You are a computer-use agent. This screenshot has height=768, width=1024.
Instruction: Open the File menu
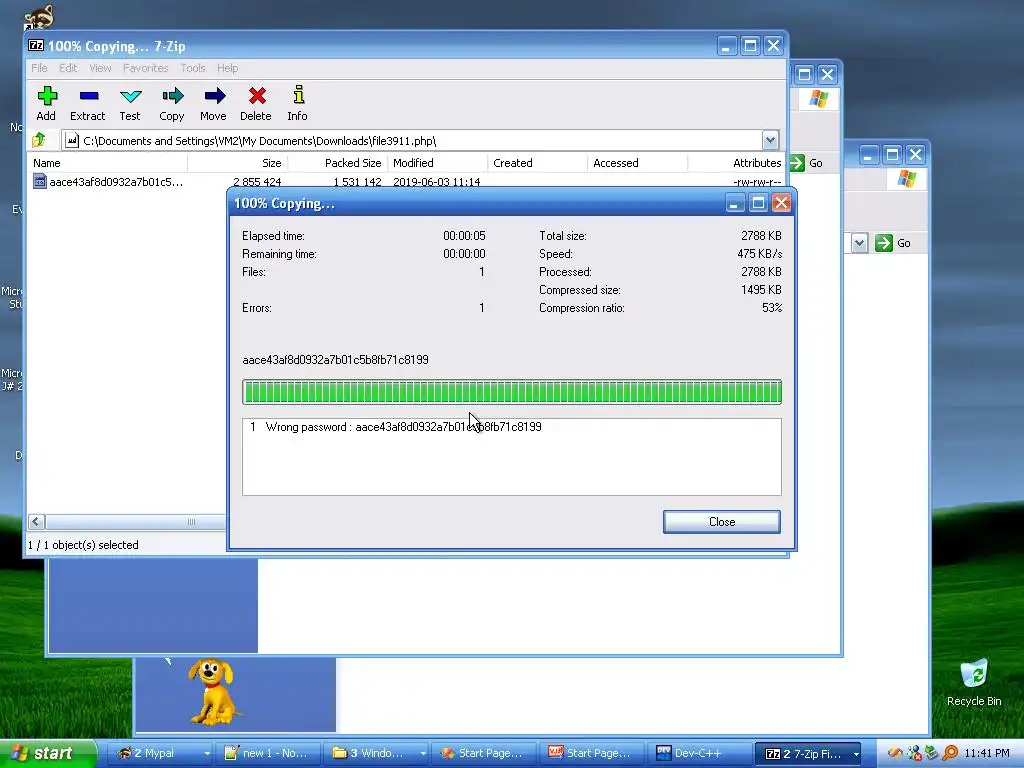tap(39, 68)
